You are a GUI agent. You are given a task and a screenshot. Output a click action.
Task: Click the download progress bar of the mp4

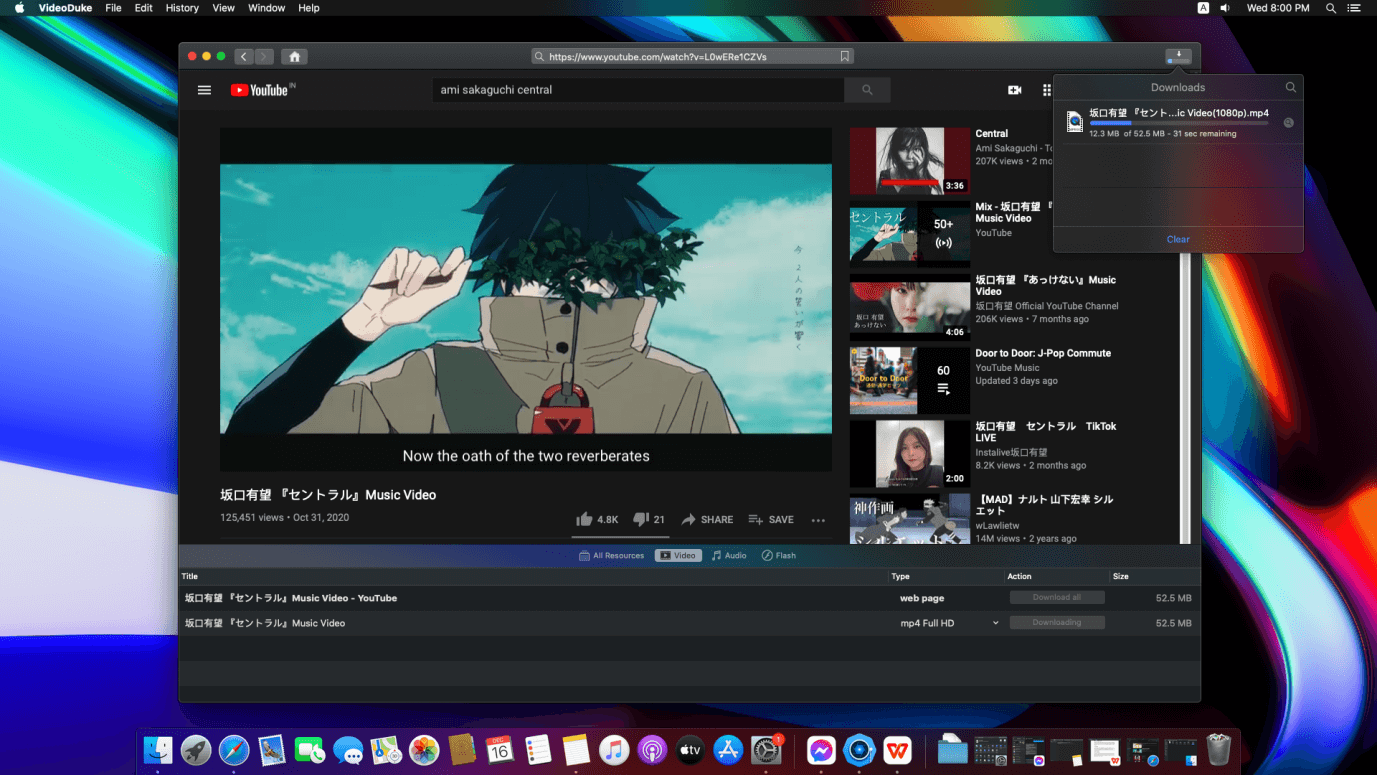point(1179,123)
